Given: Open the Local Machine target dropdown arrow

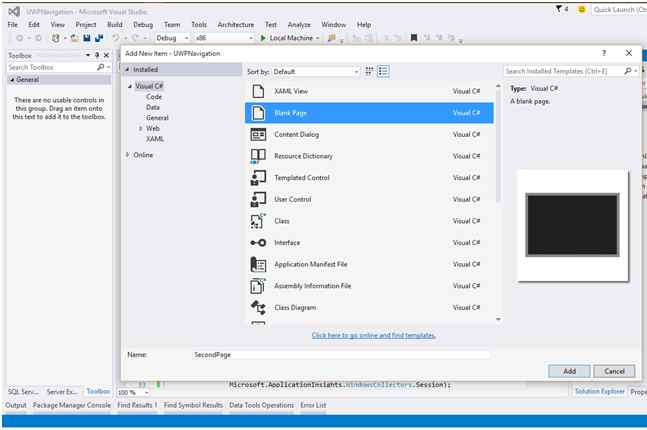Looking at the screenshot, I should point(317,38).
